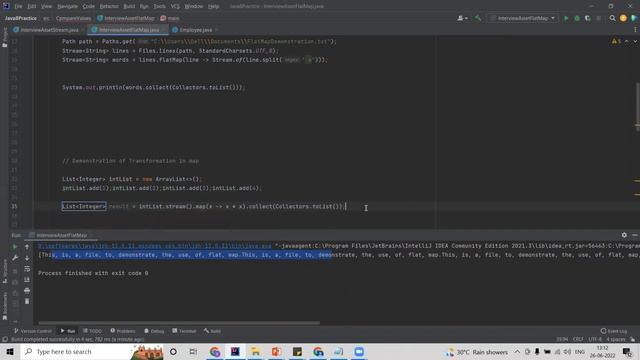Viewport: 640px width, 360px height.
Task: Open Run panel settings gear
Action: coord(624,235)
